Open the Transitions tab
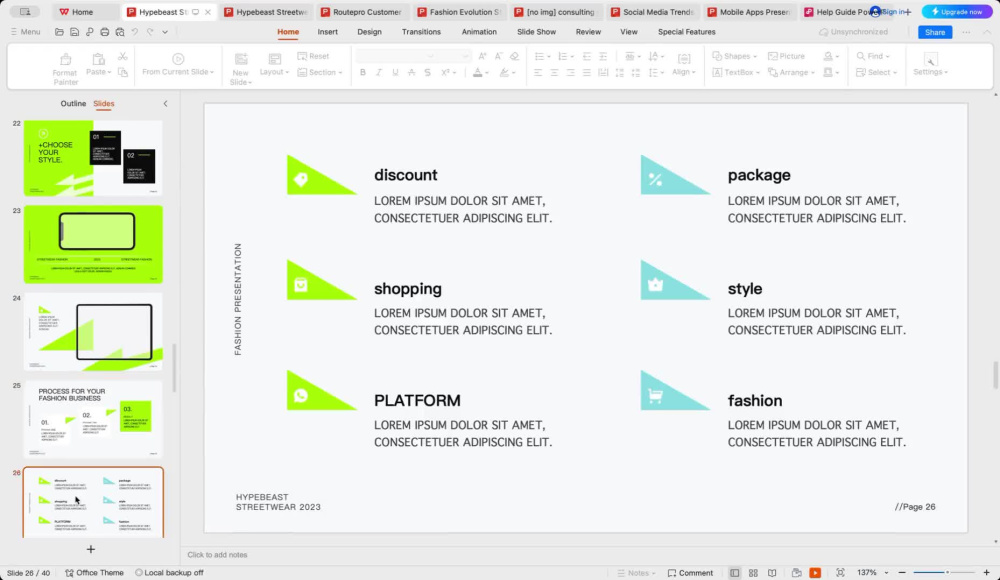Image resolution: width=1000 pixels, height=580 pixels. [421, 32]
